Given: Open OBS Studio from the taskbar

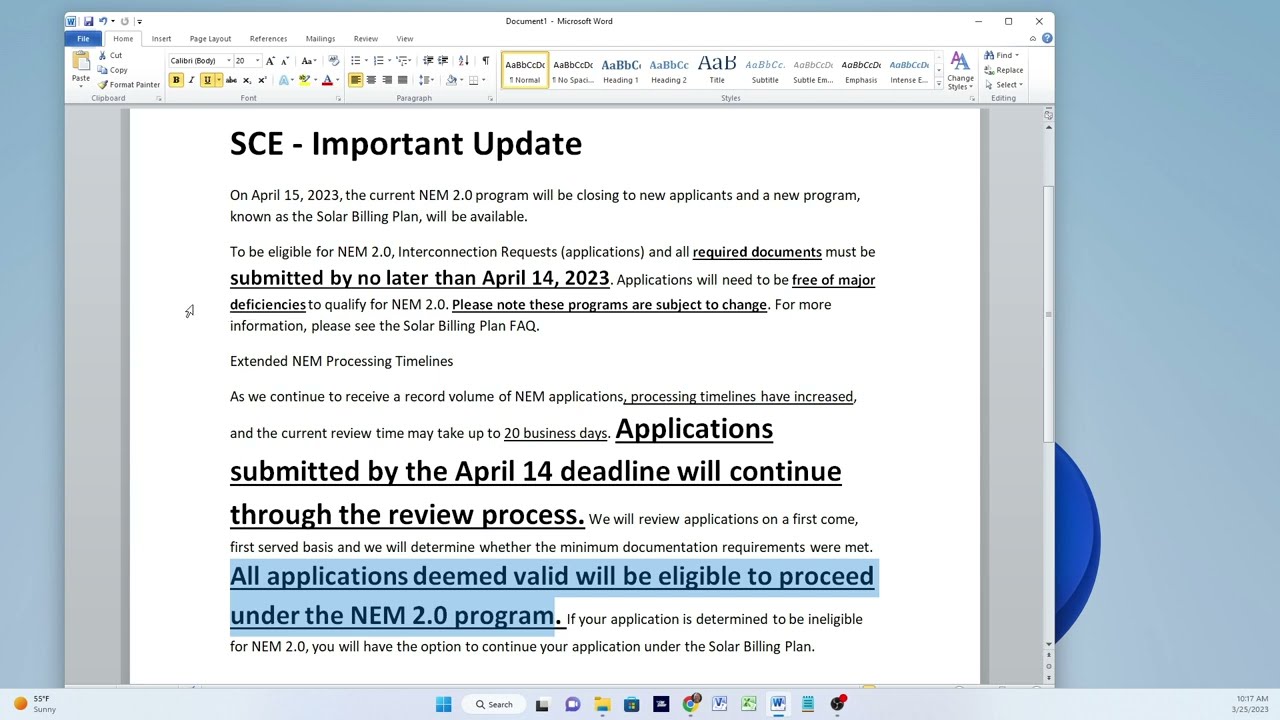Looking at the screenshot, I should (x=837, y=704).
